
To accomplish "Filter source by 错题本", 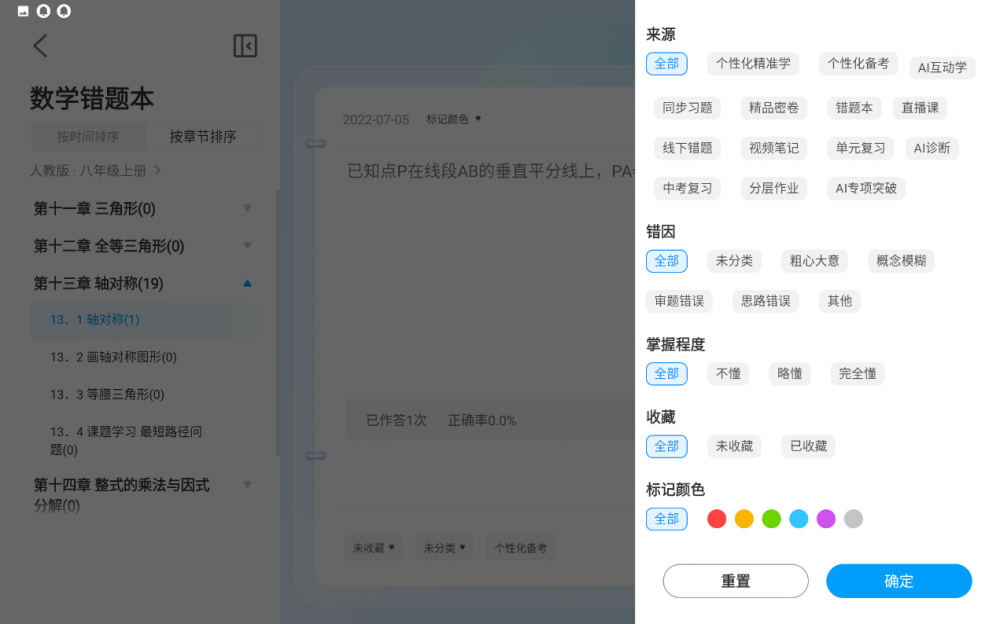I will pyautogui.click(x=854, y=108).
